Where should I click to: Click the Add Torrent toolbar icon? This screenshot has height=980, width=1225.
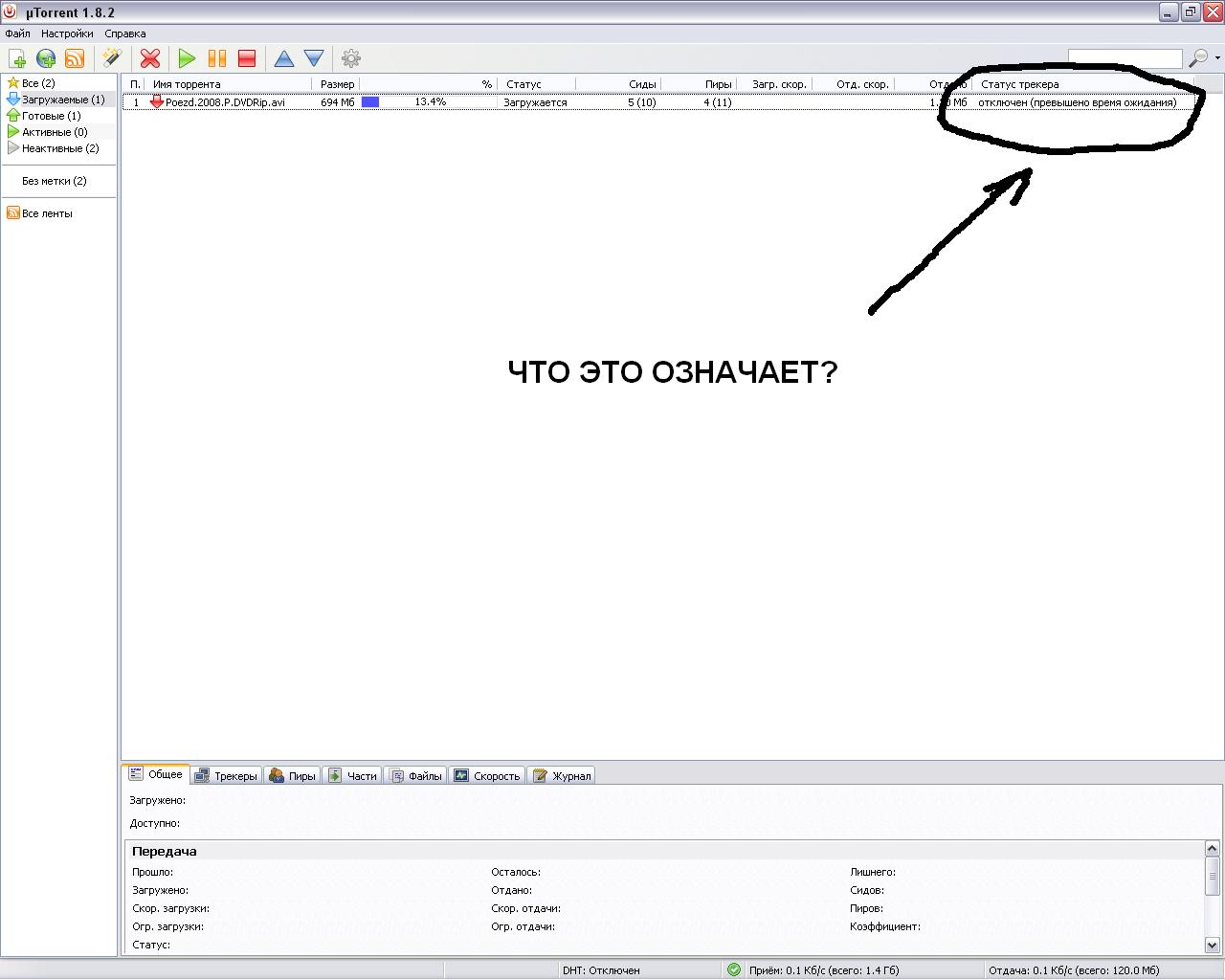[x=17, y=59]
